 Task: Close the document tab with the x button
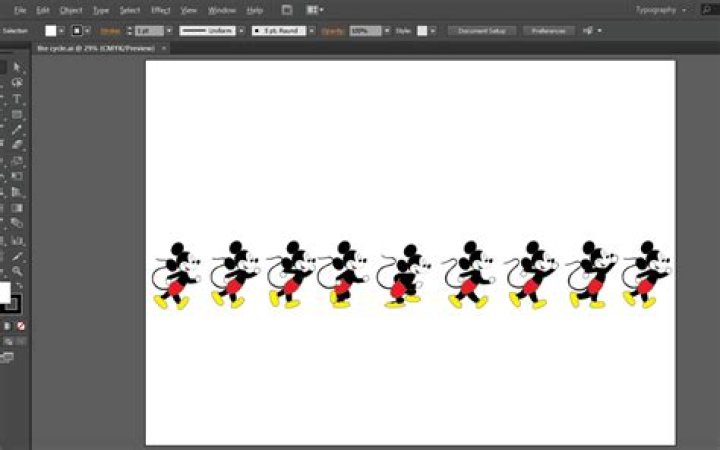pos(163,48)
